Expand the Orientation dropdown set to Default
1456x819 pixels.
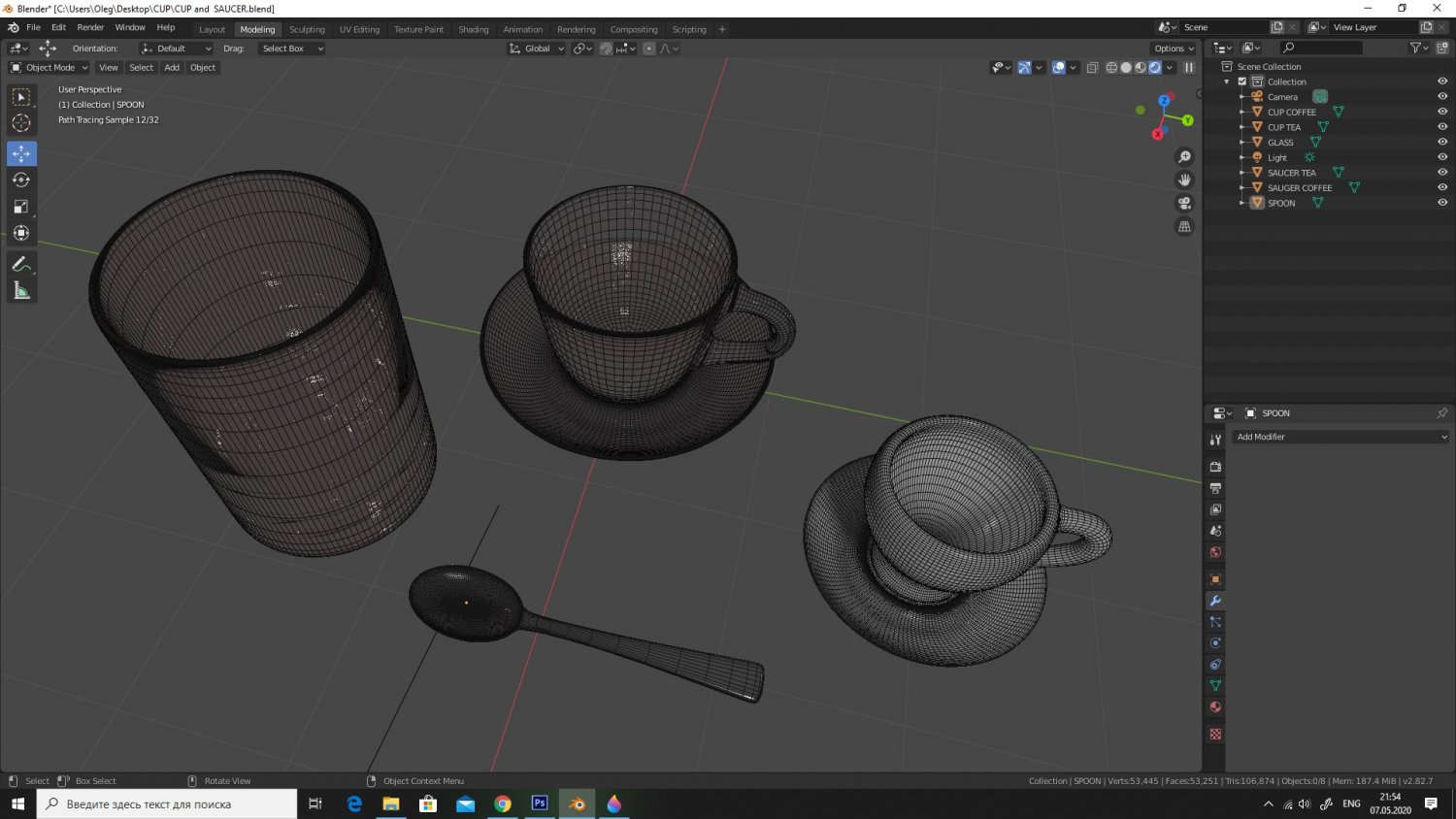tap(176, 48)
